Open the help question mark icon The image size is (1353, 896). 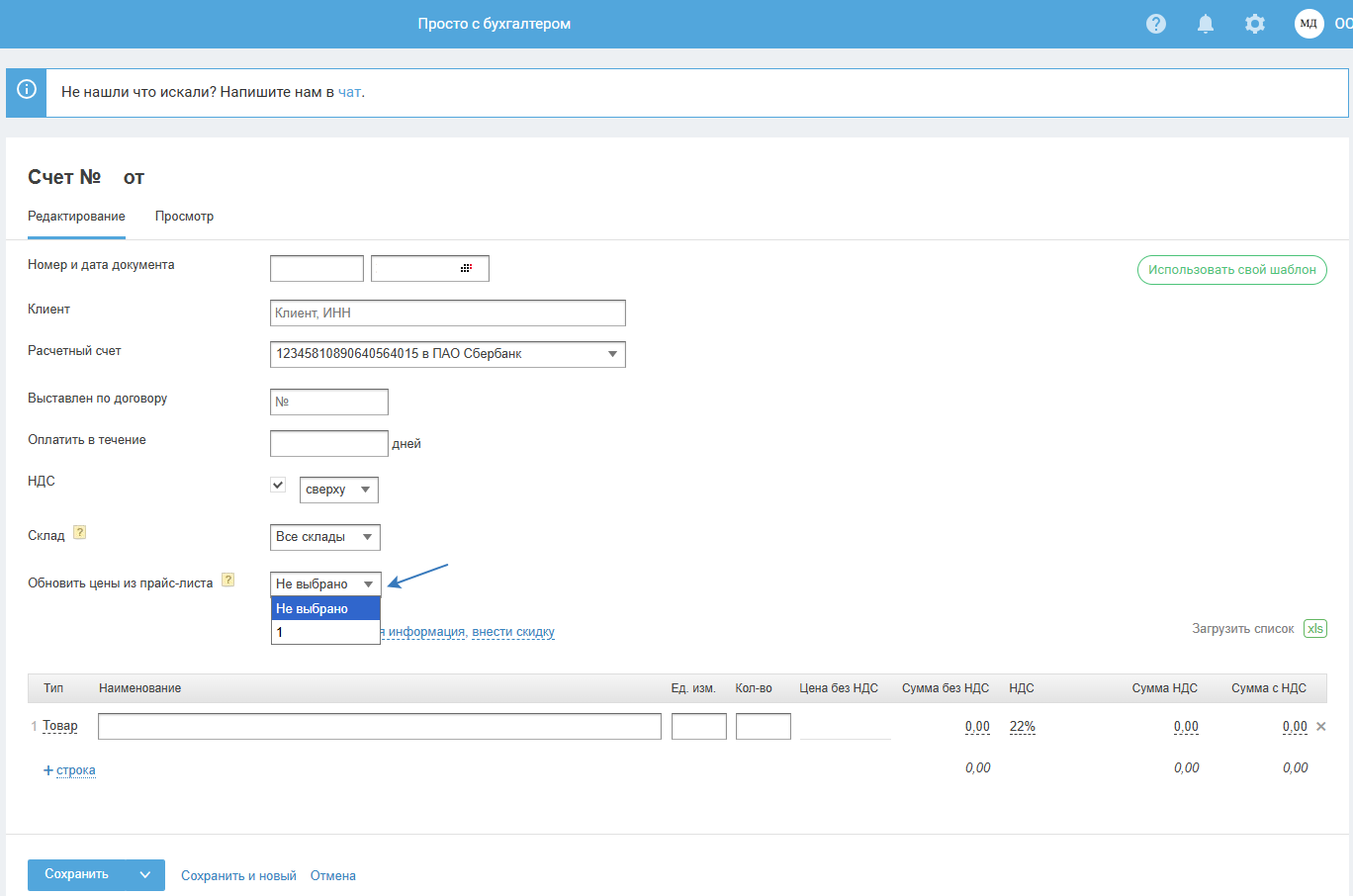(x=1156, y=24)
